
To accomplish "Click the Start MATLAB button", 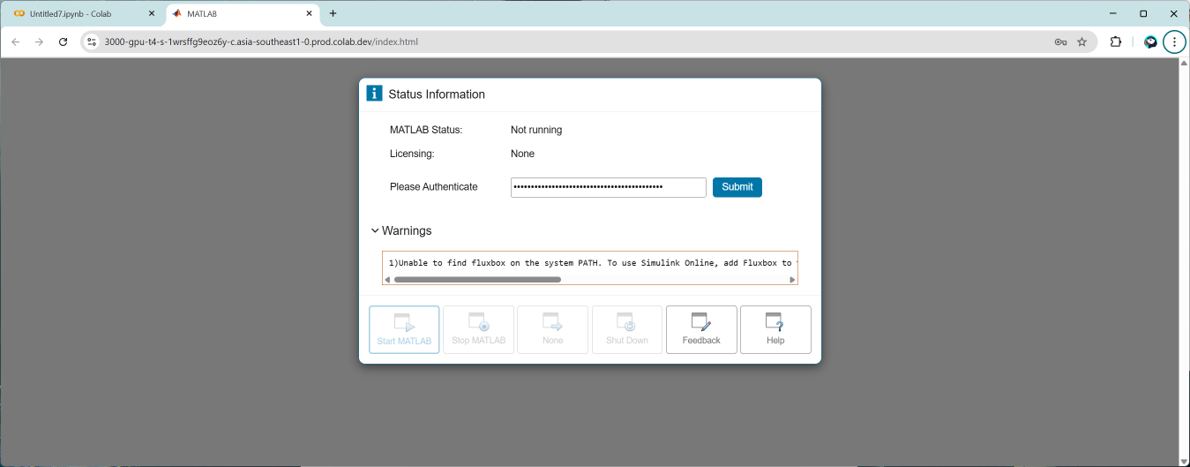I will click(405, 330).
